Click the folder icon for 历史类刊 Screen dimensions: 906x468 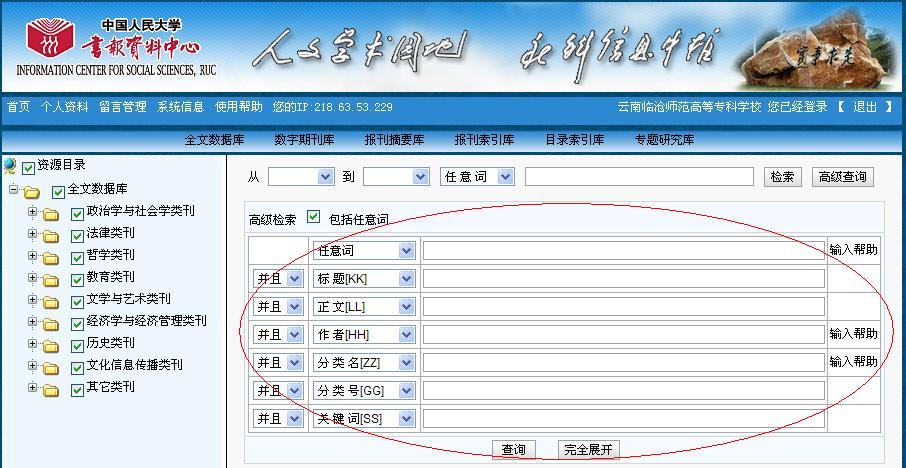(x=51, y=345)
